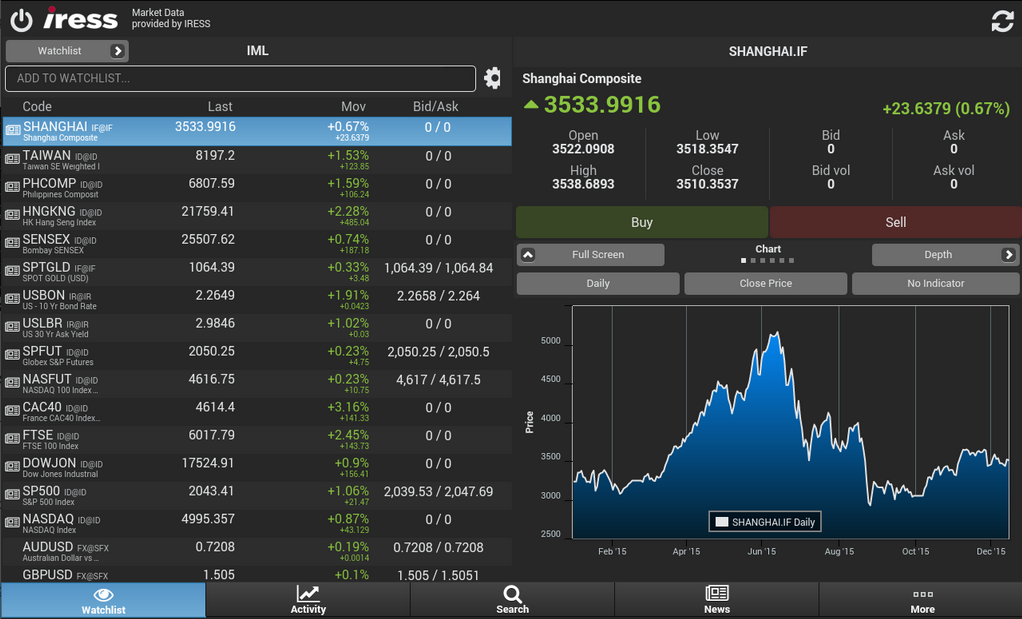Screen dimensions: 1022x619
Task: Click the news icon beside USBON row
Action: [x=12, y=298]
